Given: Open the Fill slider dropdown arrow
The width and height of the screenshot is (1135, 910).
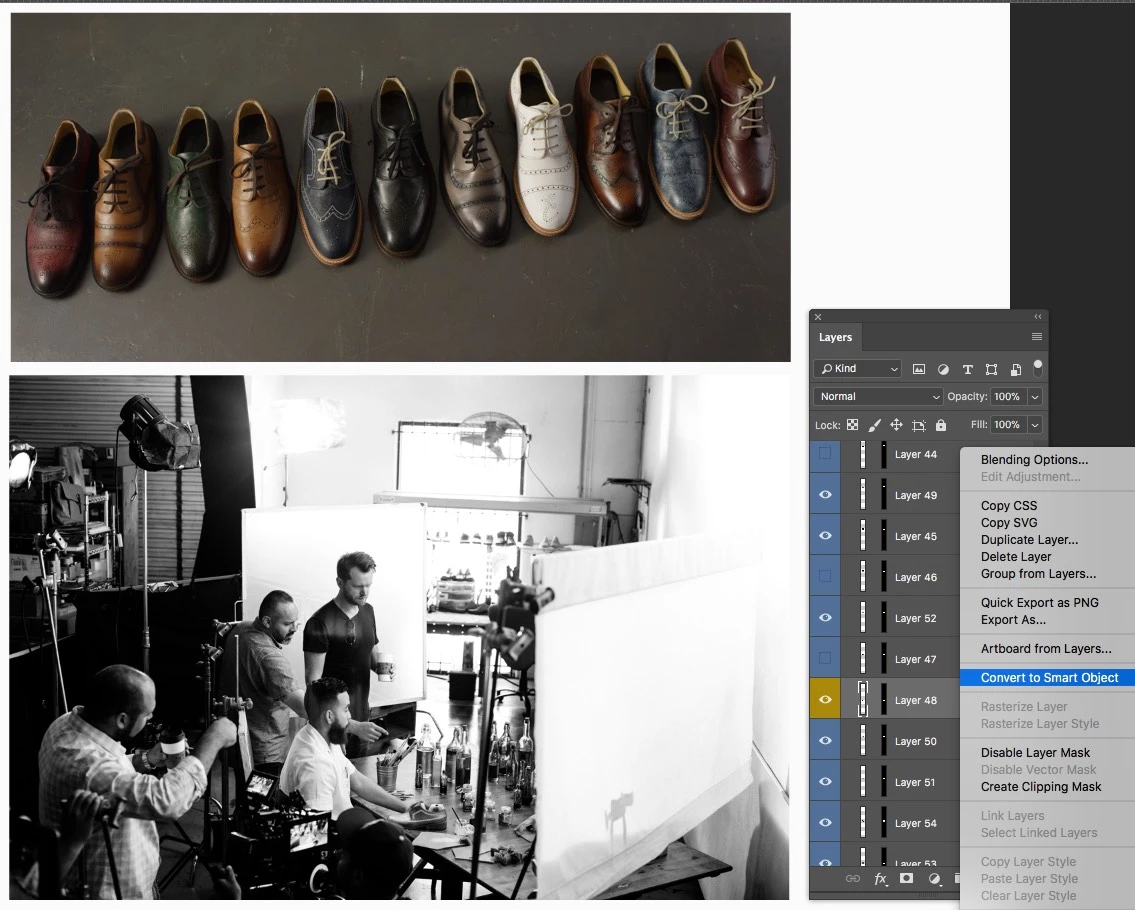Looking at the screenshot, I should coord(1035,425).
